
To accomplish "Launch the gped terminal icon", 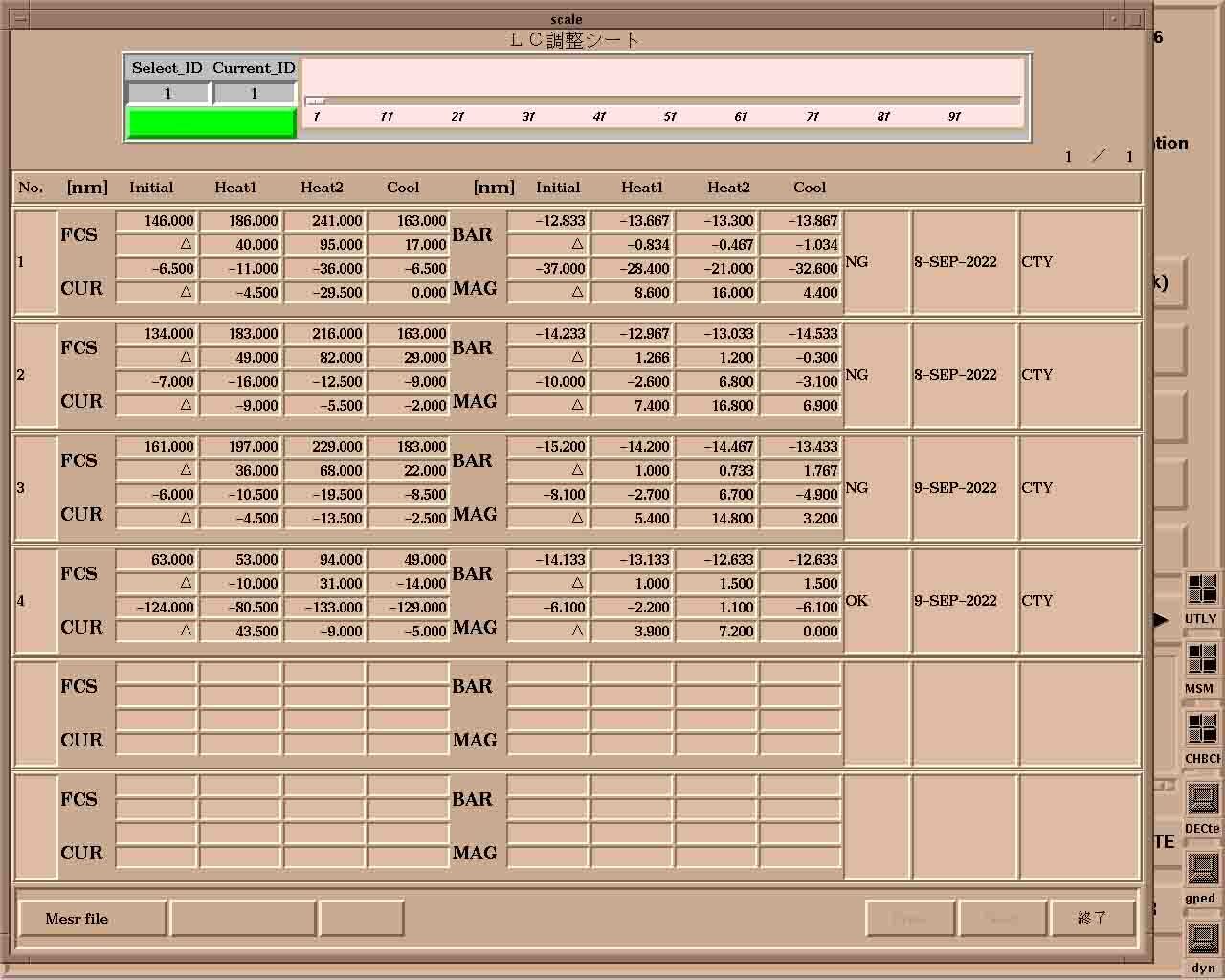I will tap(1202, 869).
